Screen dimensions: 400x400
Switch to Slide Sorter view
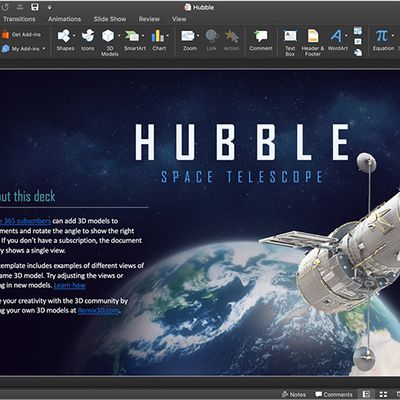click(383, 394)
